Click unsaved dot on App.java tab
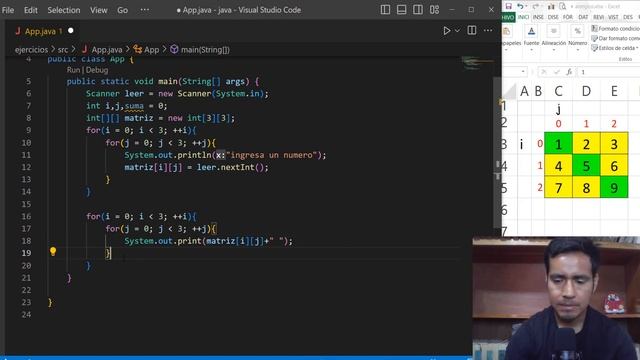This screenshot has height=360, width=640. coord(71,31)
